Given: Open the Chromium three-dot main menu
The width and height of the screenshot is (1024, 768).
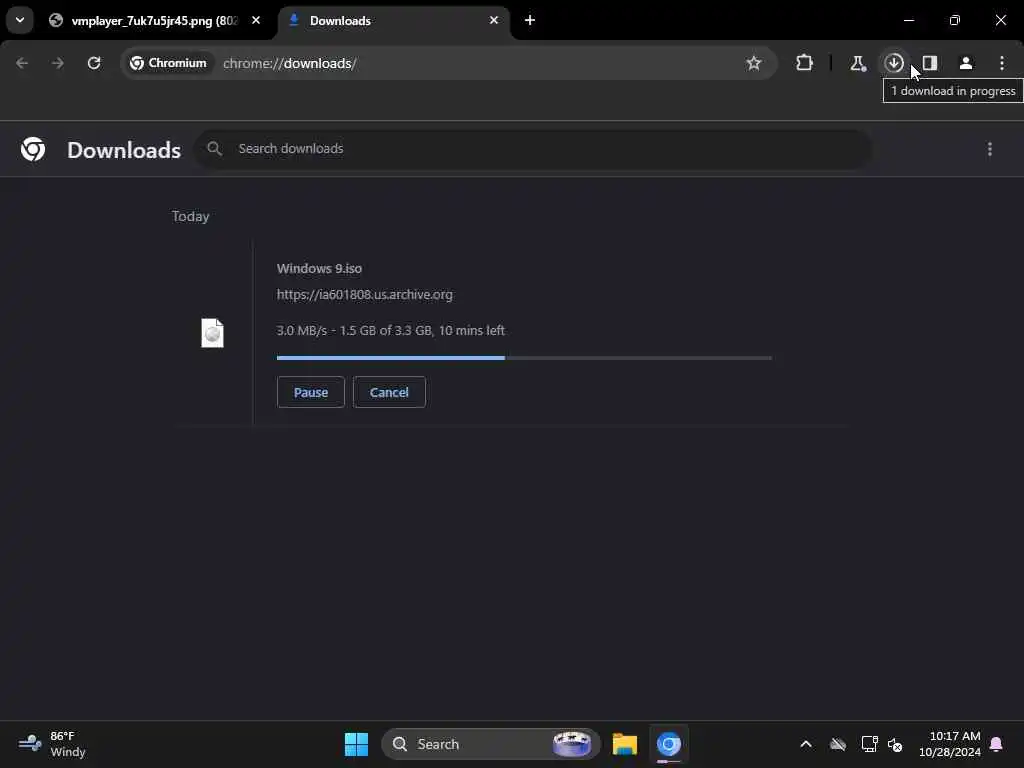Looking at the screenshot, I should [x=1002, y=63].
